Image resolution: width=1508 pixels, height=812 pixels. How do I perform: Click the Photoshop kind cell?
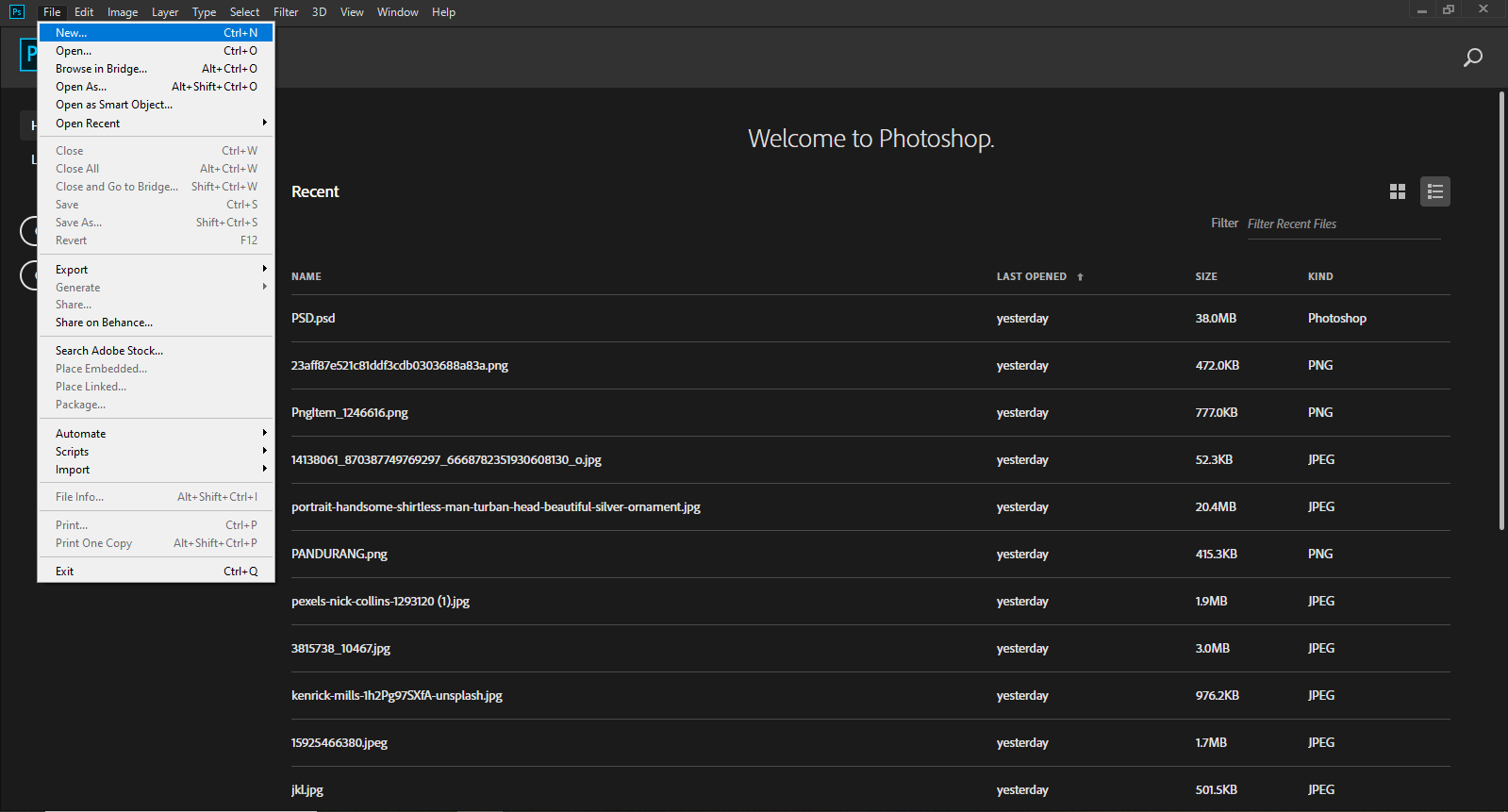tap(1337, 319)
